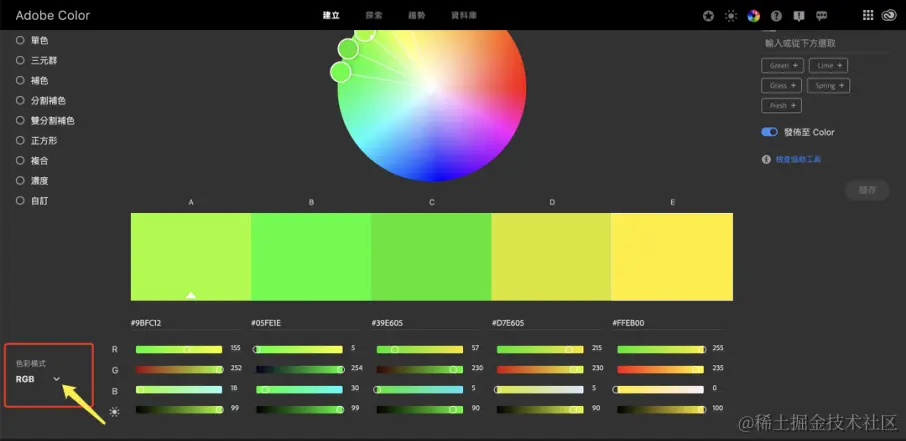The image size is (906, 441).
Task: Switch to the 資料庫 tab
Action: point(464,16)
